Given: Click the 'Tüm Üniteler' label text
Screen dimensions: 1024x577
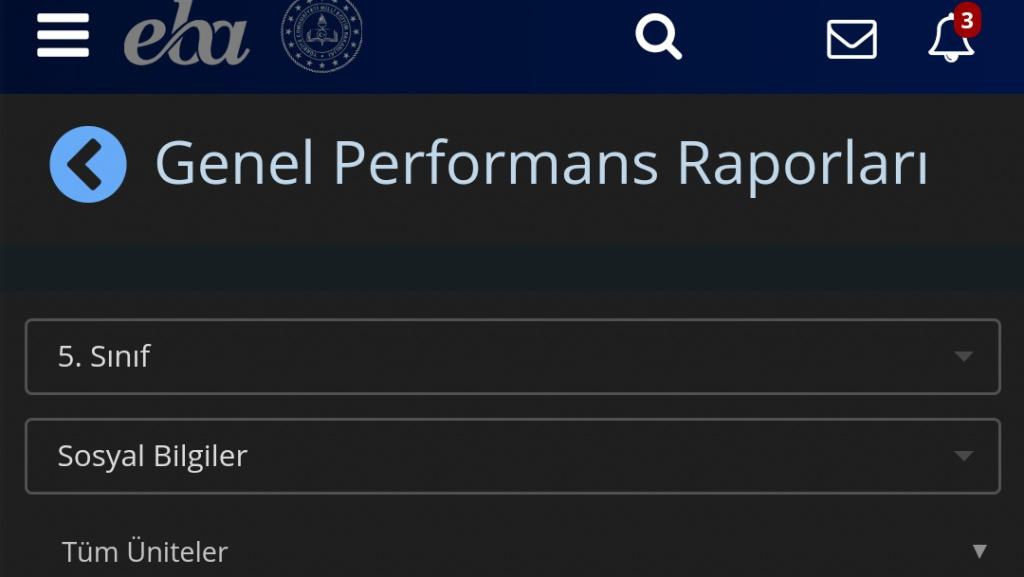Looking at the screenshot, I should [x=144, y=552].
